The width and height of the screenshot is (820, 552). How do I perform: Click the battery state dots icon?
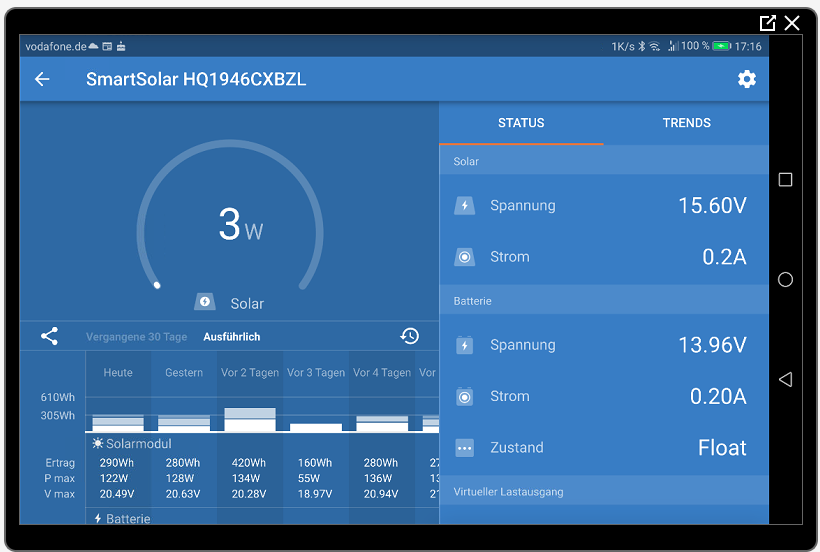point(464,448)
